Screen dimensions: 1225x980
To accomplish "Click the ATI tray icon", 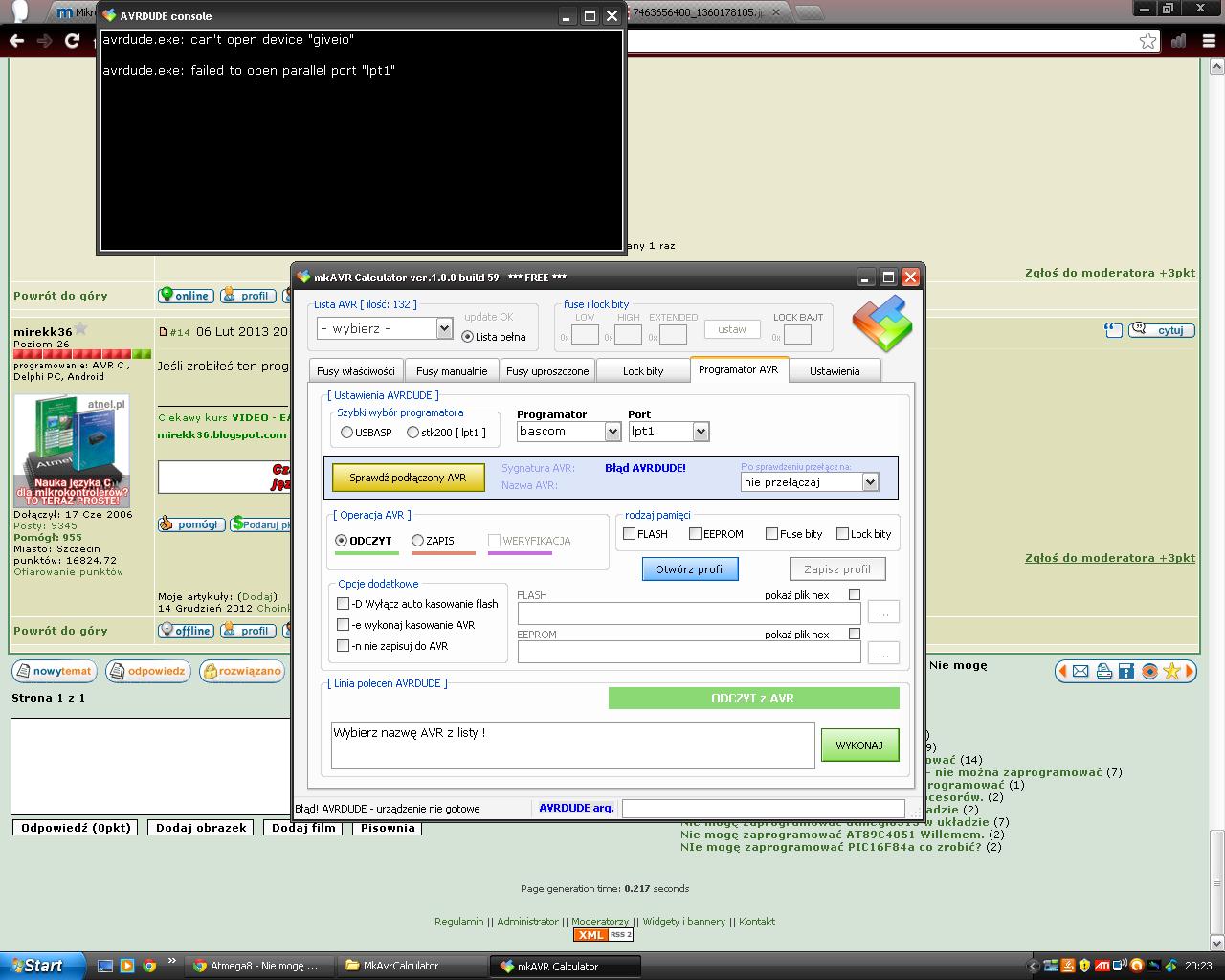I will pyautogui.click(x=1102, y=966).
